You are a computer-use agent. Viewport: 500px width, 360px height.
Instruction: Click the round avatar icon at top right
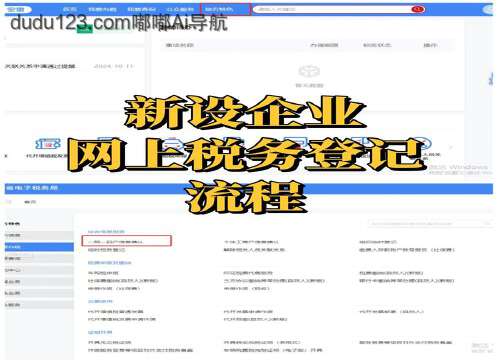point(489,10)
